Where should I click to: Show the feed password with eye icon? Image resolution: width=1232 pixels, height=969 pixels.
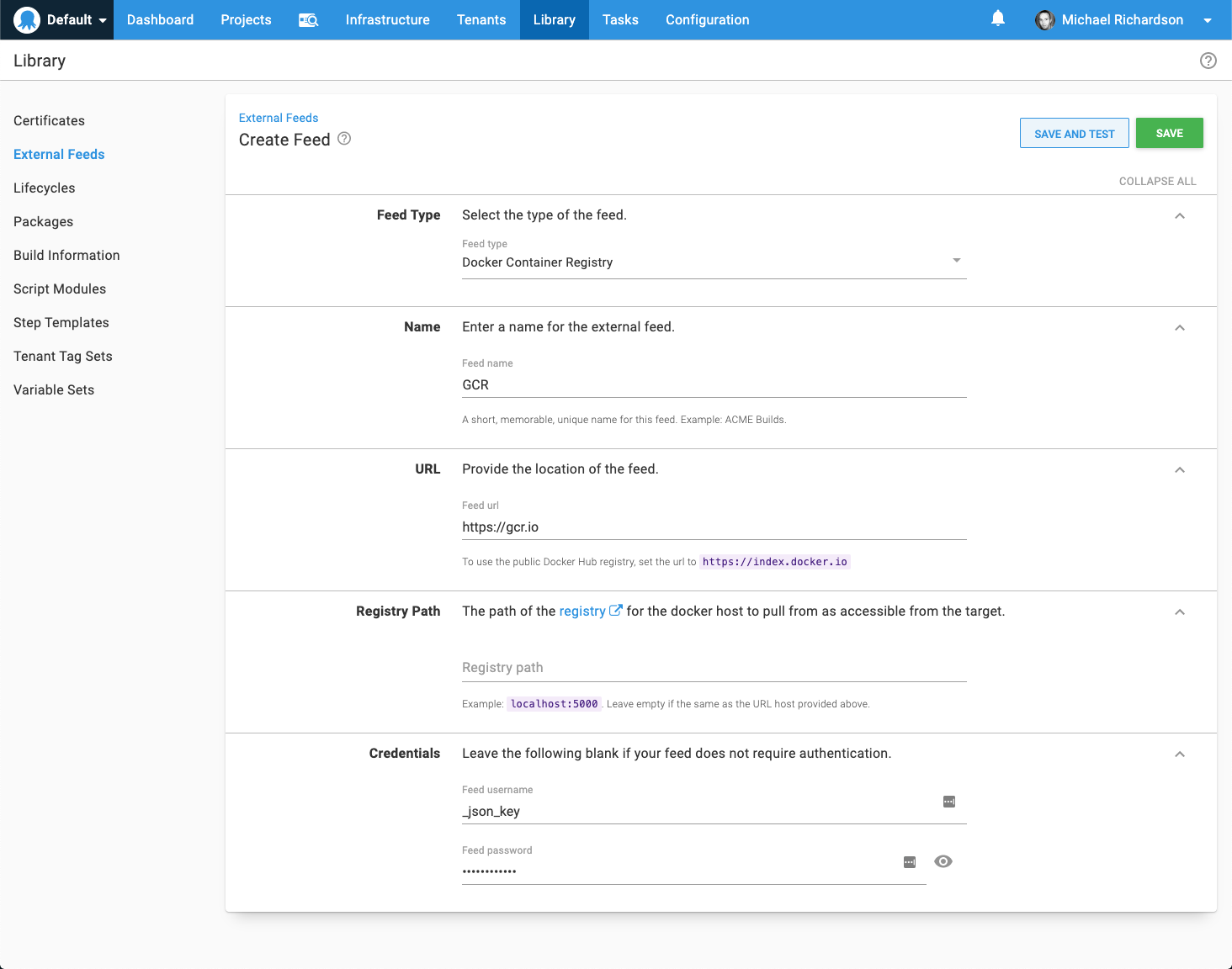tap(943, 861)
